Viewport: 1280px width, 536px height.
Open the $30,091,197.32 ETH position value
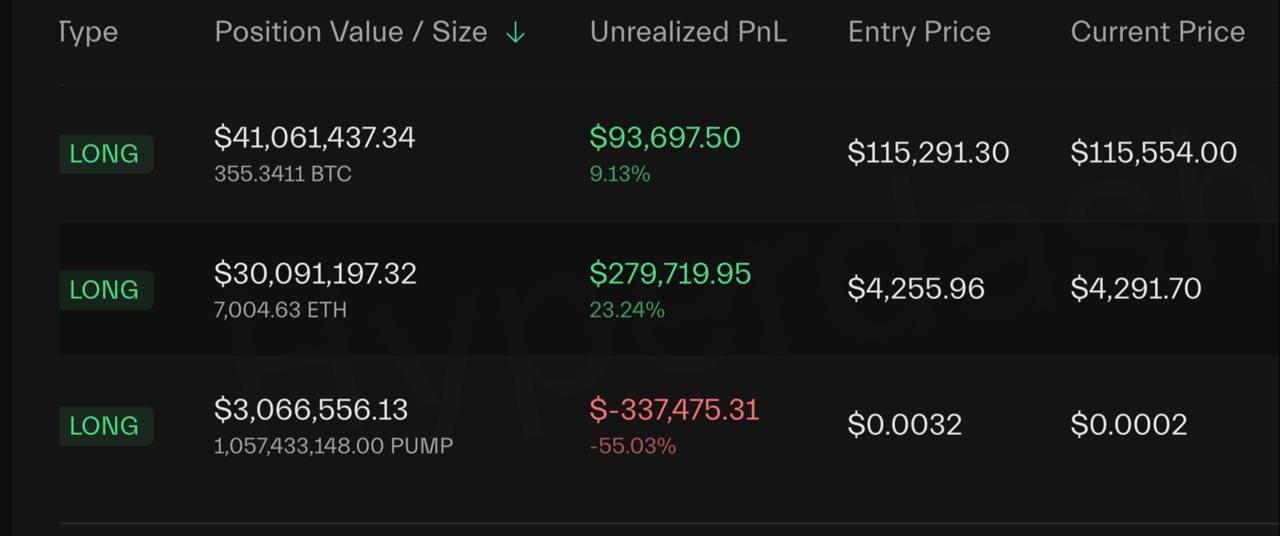(315, 274)
